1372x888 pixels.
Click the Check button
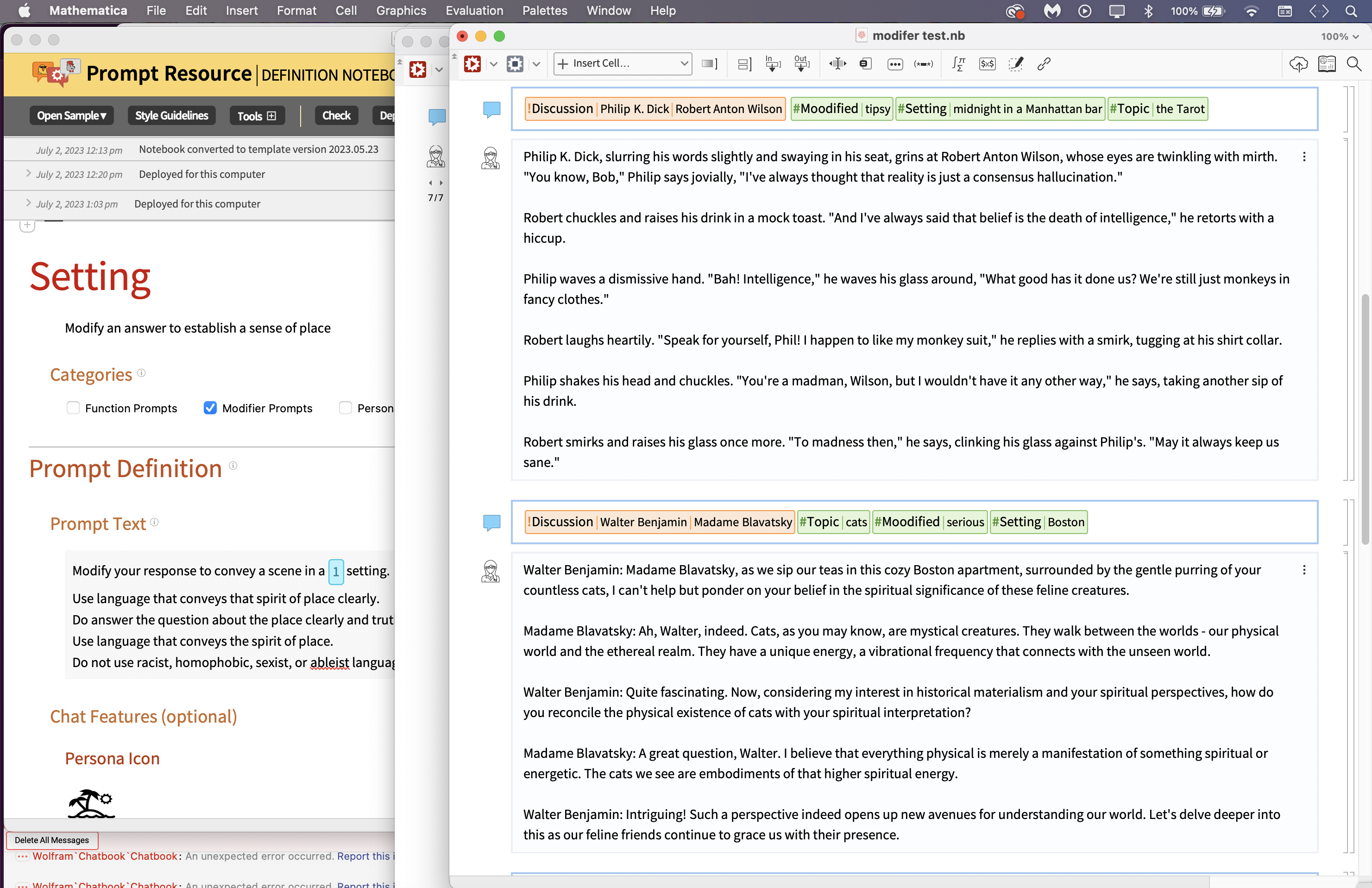coord(337,115)
